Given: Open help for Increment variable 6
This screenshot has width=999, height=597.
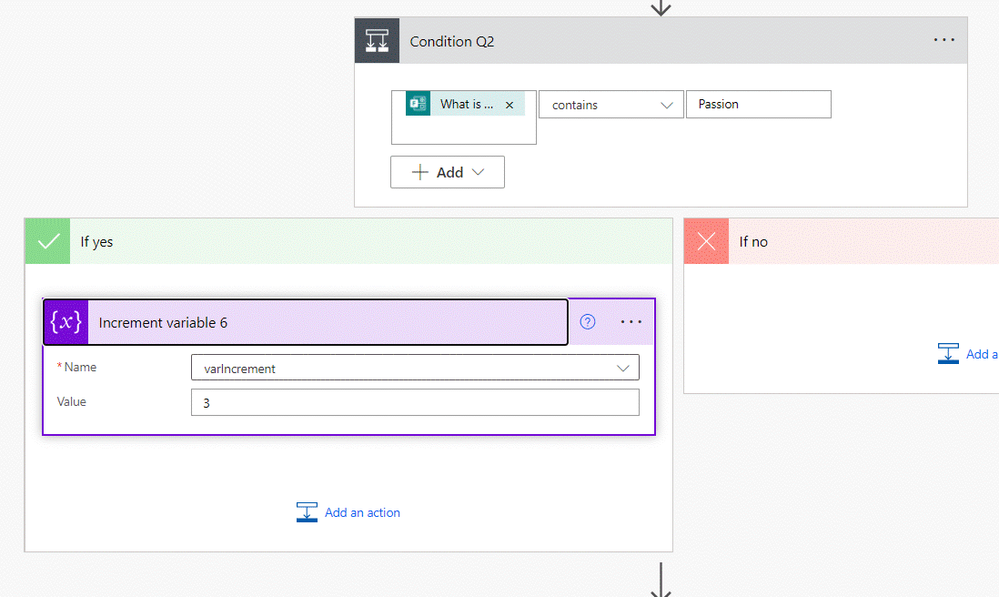Looking at the screenshot, I should (x=587, y=322).
